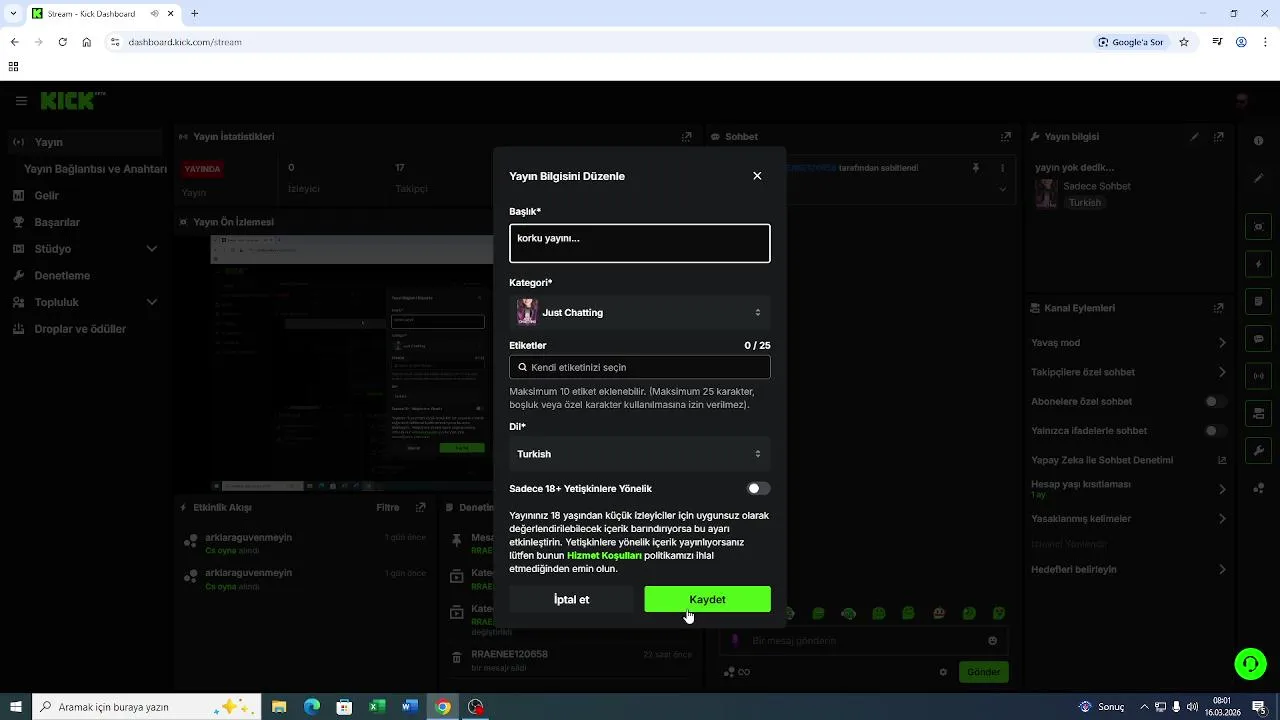Screen dimensions: 1280x720
Task: Pop out the Etkinlik Akışı panel
Action: pos(420,508)
